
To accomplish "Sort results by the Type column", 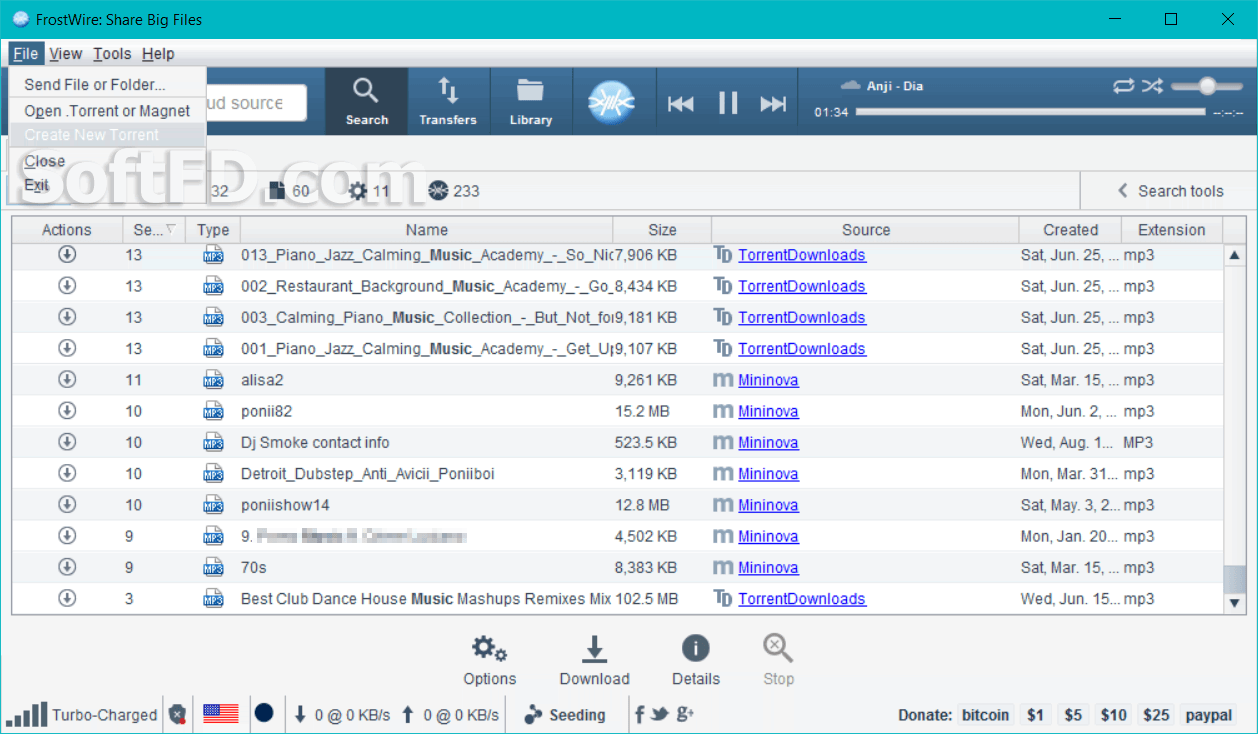I will [x=213, y=230].
